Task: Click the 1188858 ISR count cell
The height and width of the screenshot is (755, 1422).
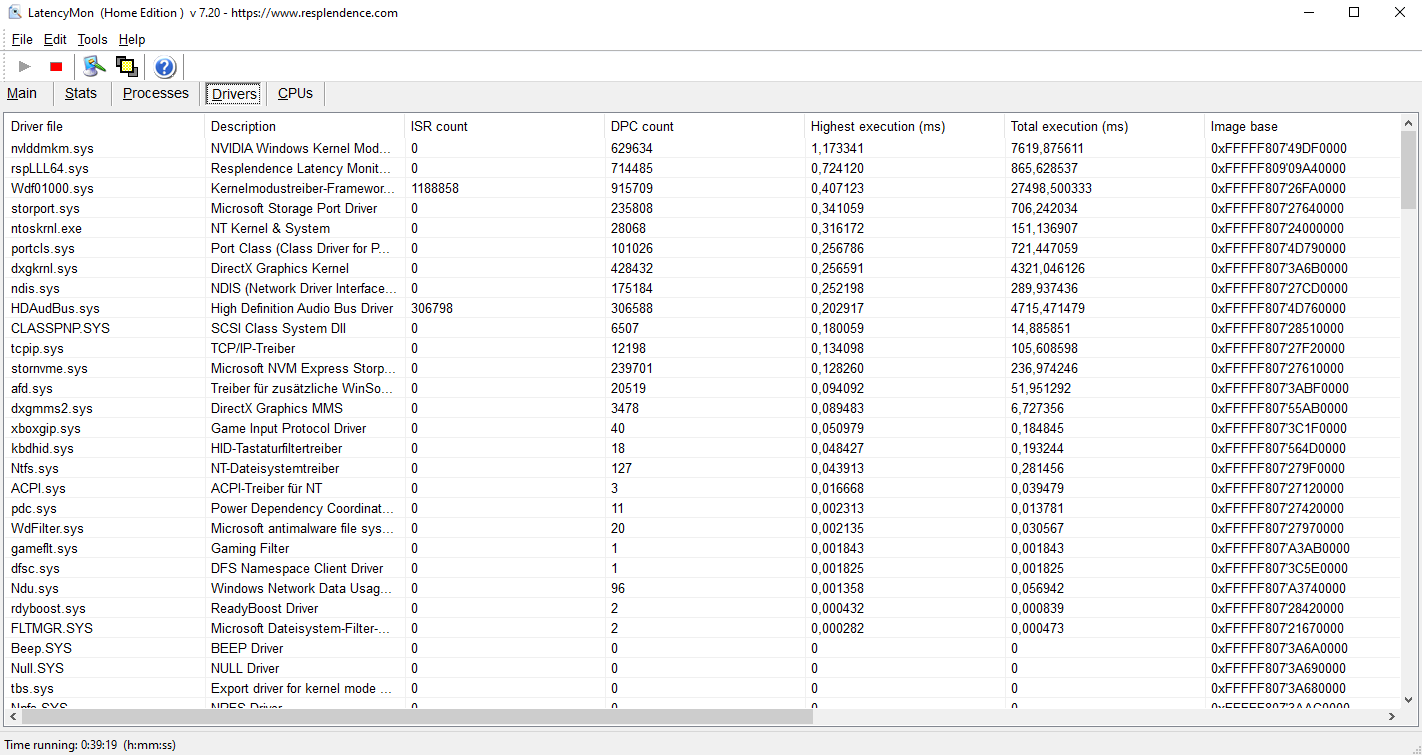Action: 435,188
